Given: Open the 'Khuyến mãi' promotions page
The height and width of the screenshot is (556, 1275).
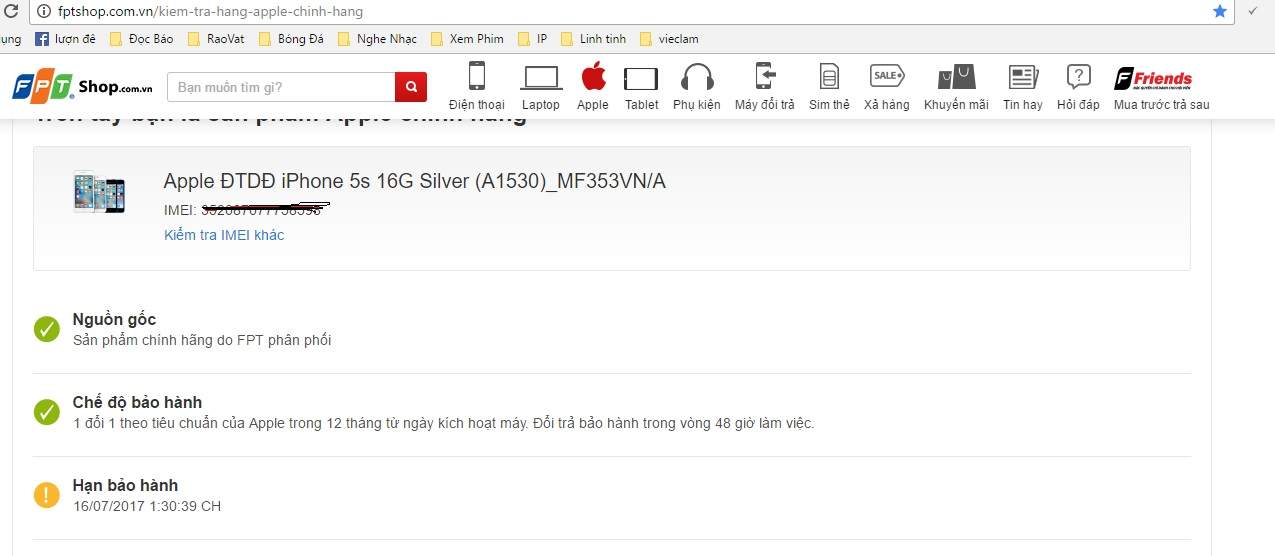Looking at the screenshot, I should point(956,86).
